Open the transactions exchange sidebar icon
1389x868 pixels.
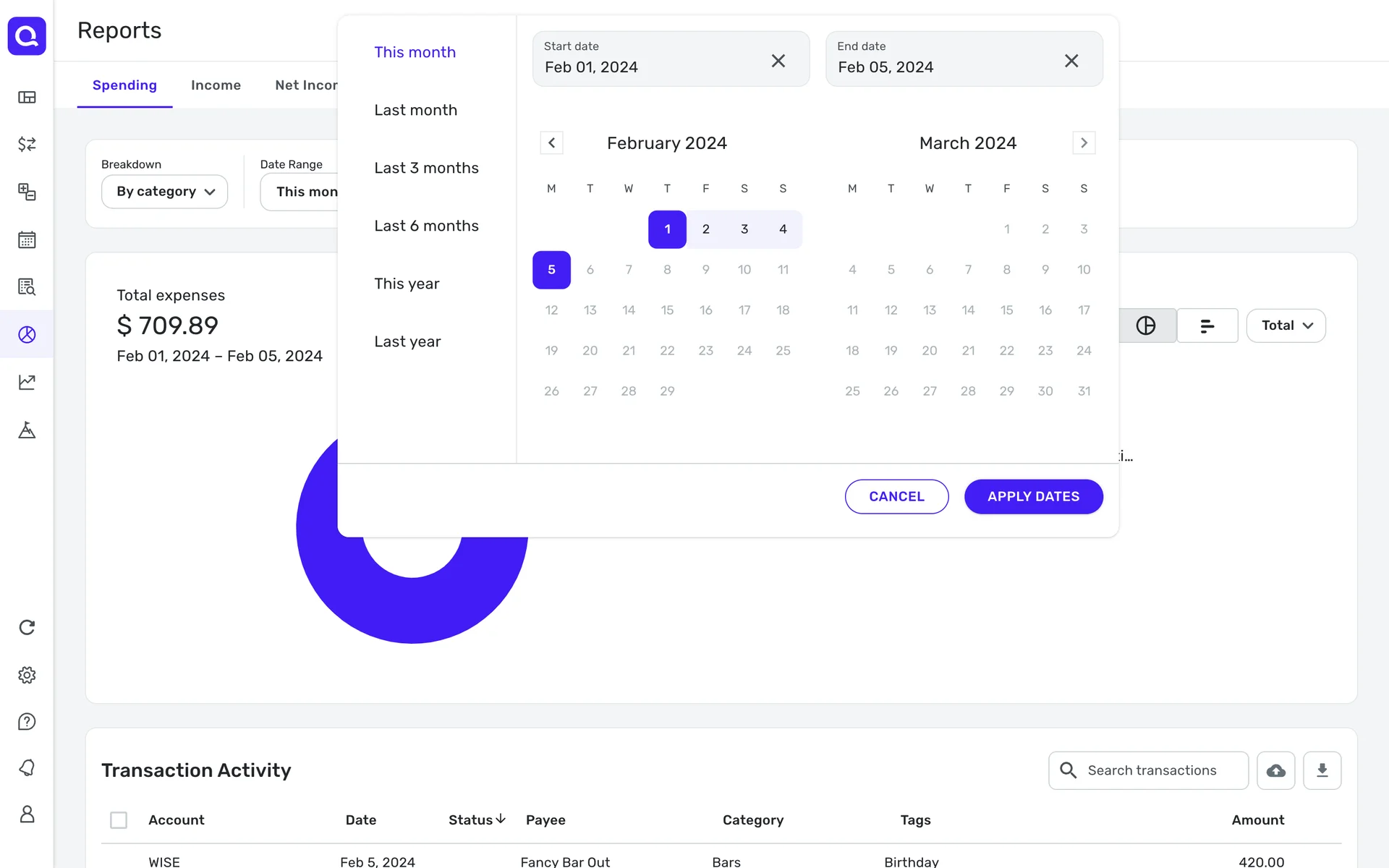click(x=27, y=144)
